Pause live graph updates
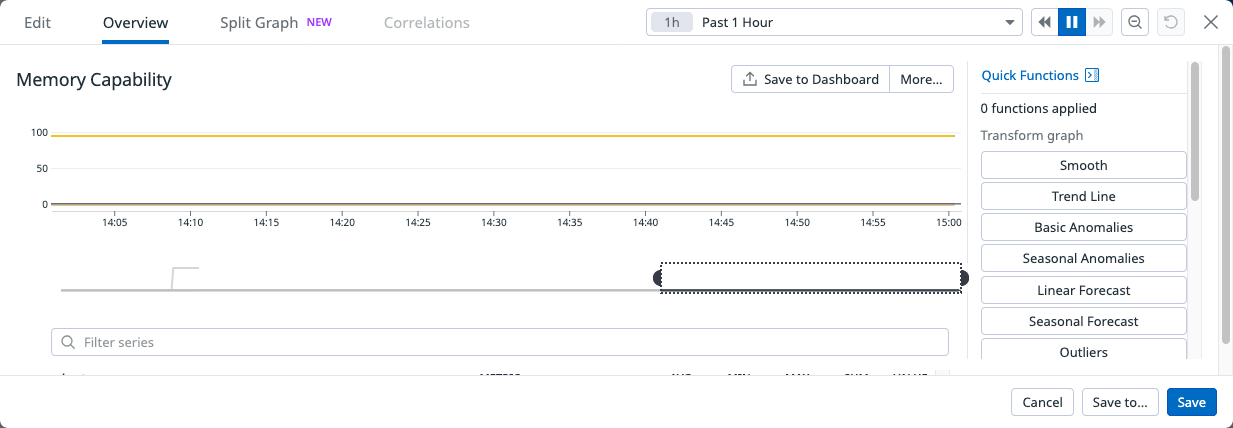 click(x=1072, y=22)
